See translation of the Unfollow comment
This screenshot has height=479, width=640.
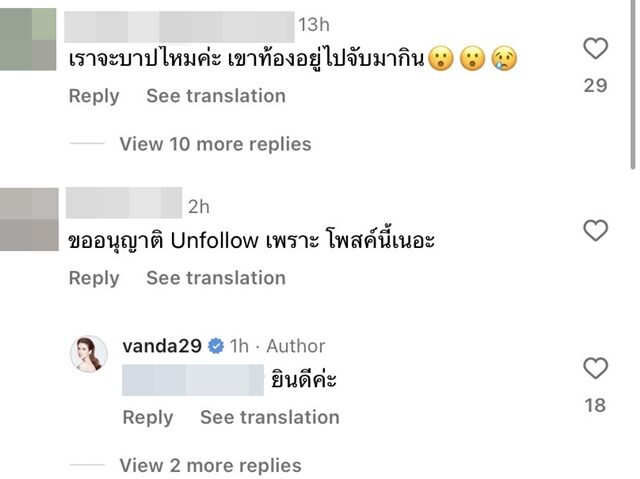coord(216,278)
